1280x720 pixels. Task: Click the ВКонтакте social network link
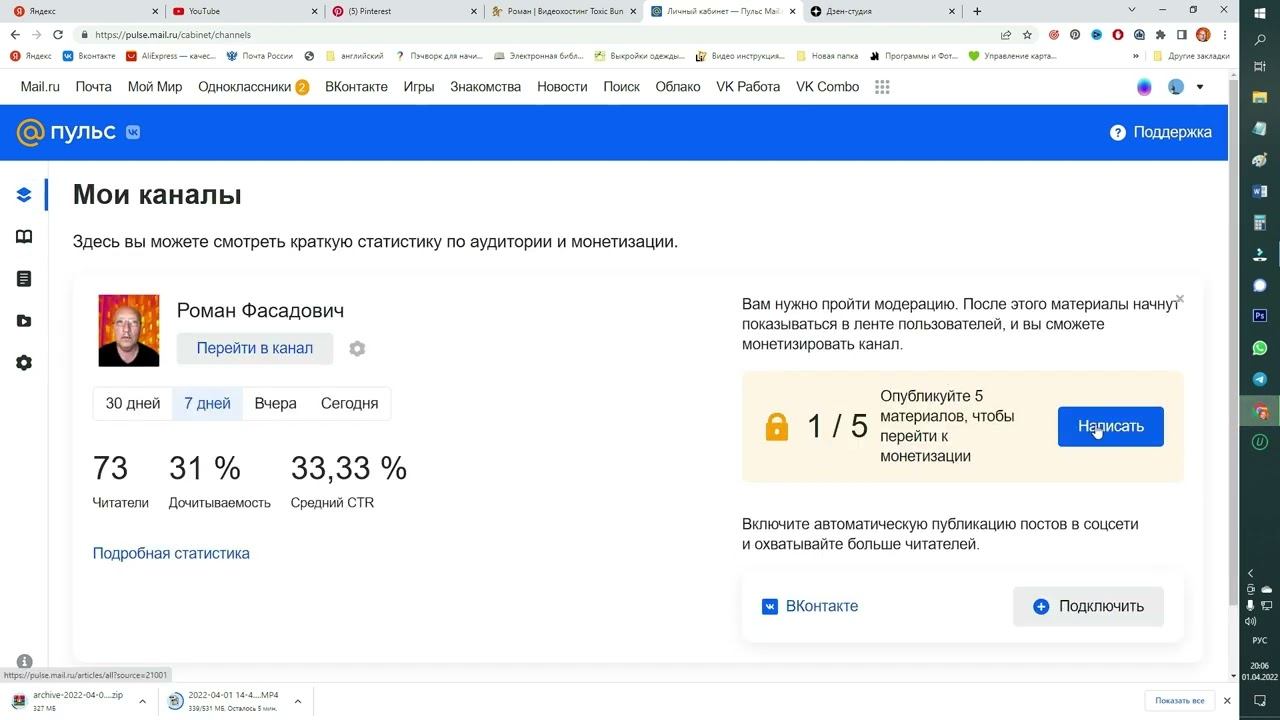(x=811, y=607)
